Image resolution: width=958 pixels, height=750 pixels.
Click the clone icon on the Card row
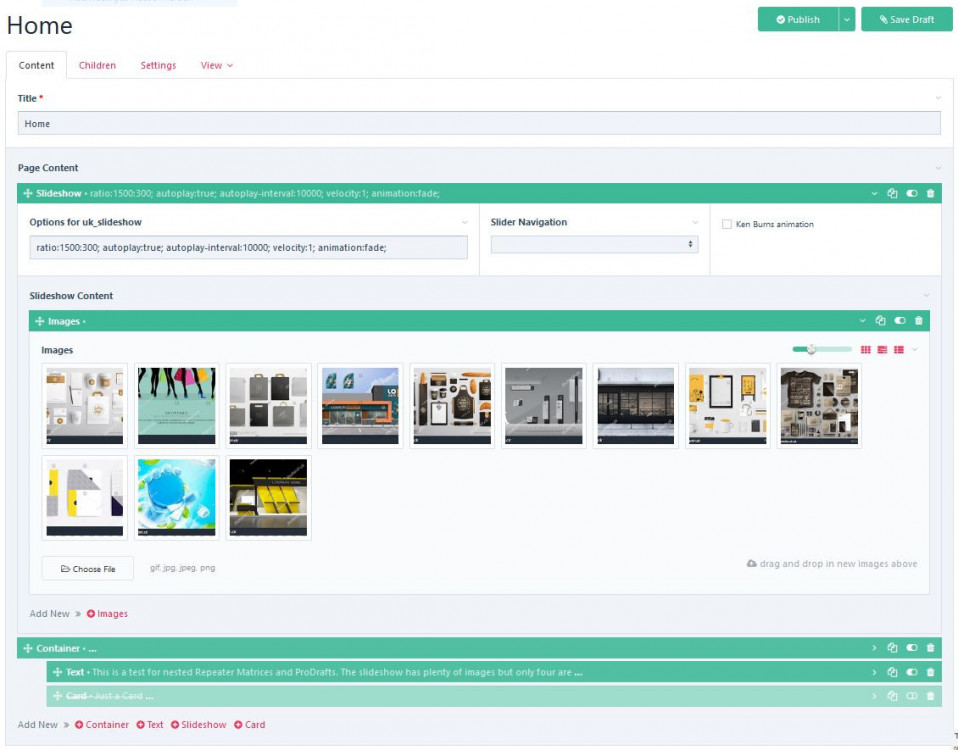(892, 696)
